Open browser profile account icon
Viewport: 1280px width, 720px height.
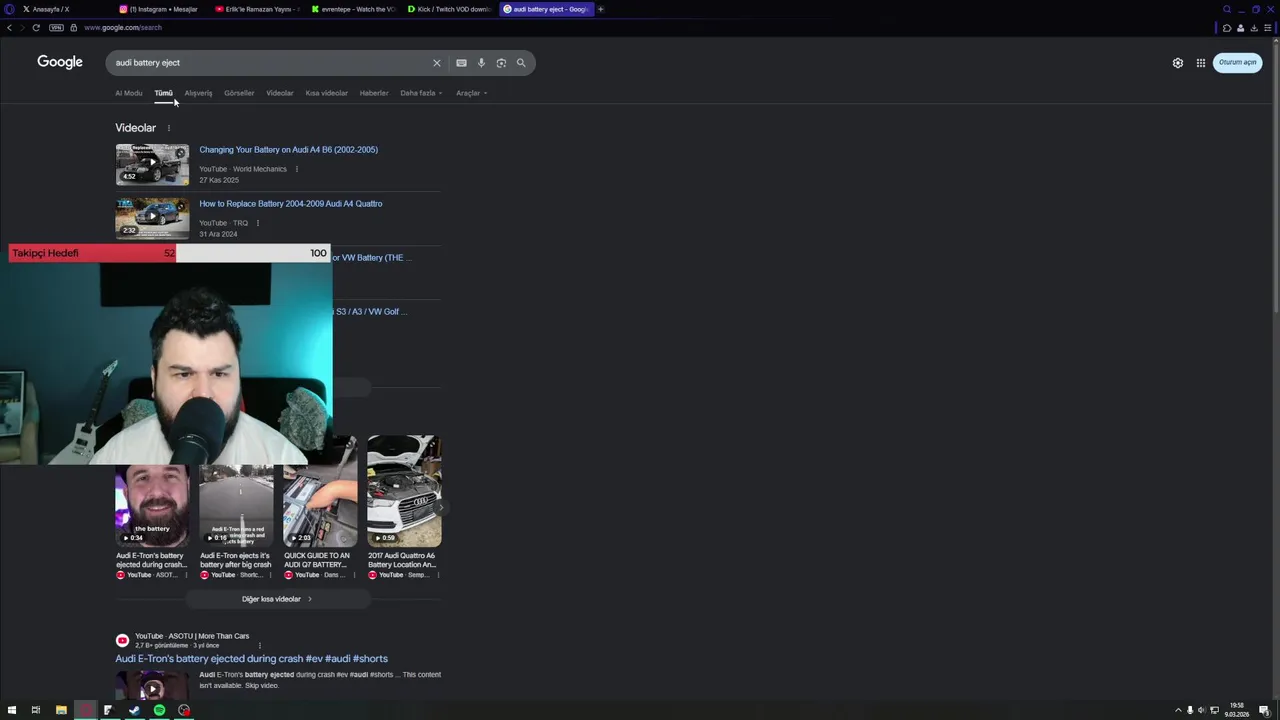[1241, 28]
